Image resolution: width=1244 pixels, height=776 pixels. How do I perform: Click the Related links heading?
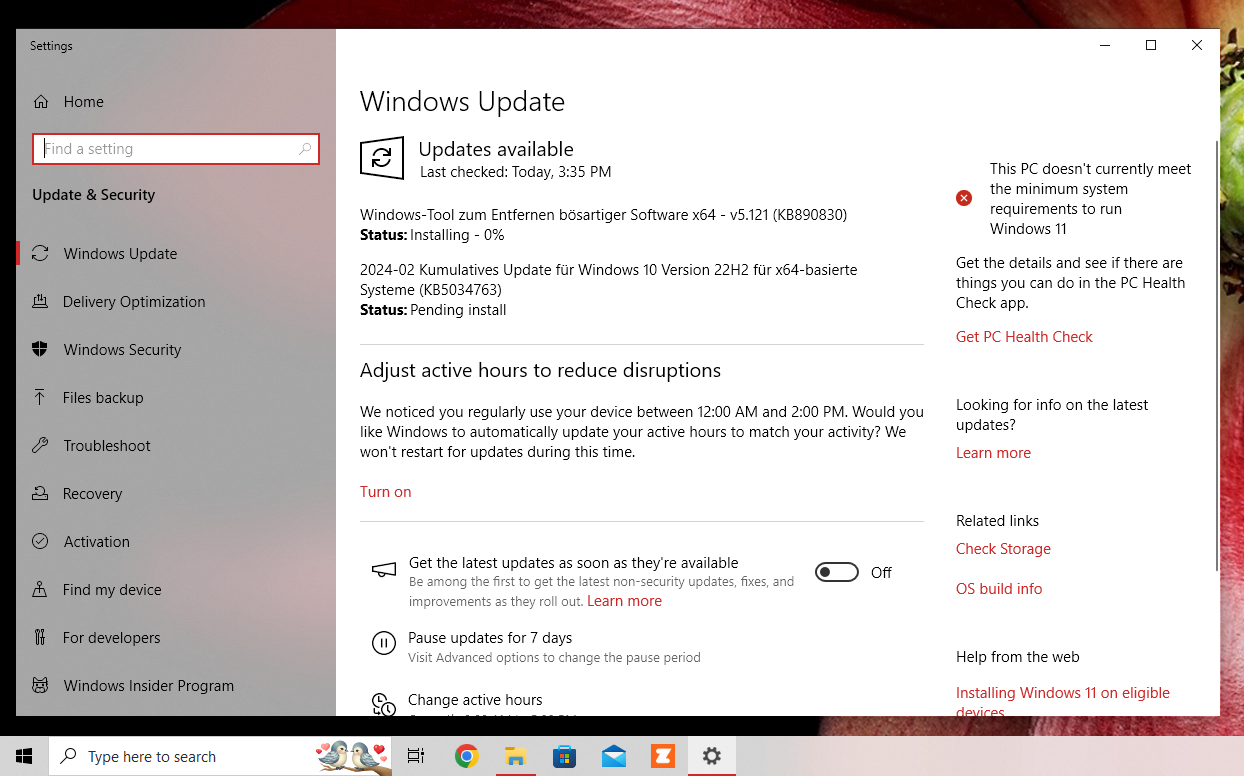click(997, 521)
